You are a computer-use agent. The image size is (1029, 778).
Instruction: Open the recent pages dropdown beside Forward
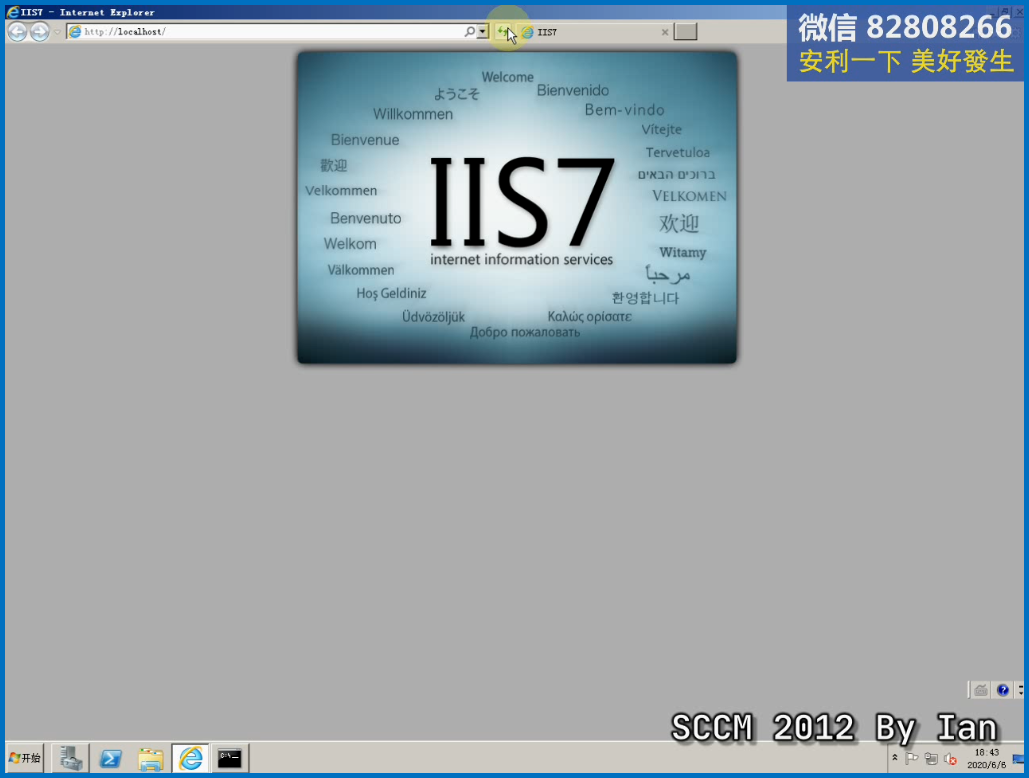pyautogui.click(x=57, y=32)
